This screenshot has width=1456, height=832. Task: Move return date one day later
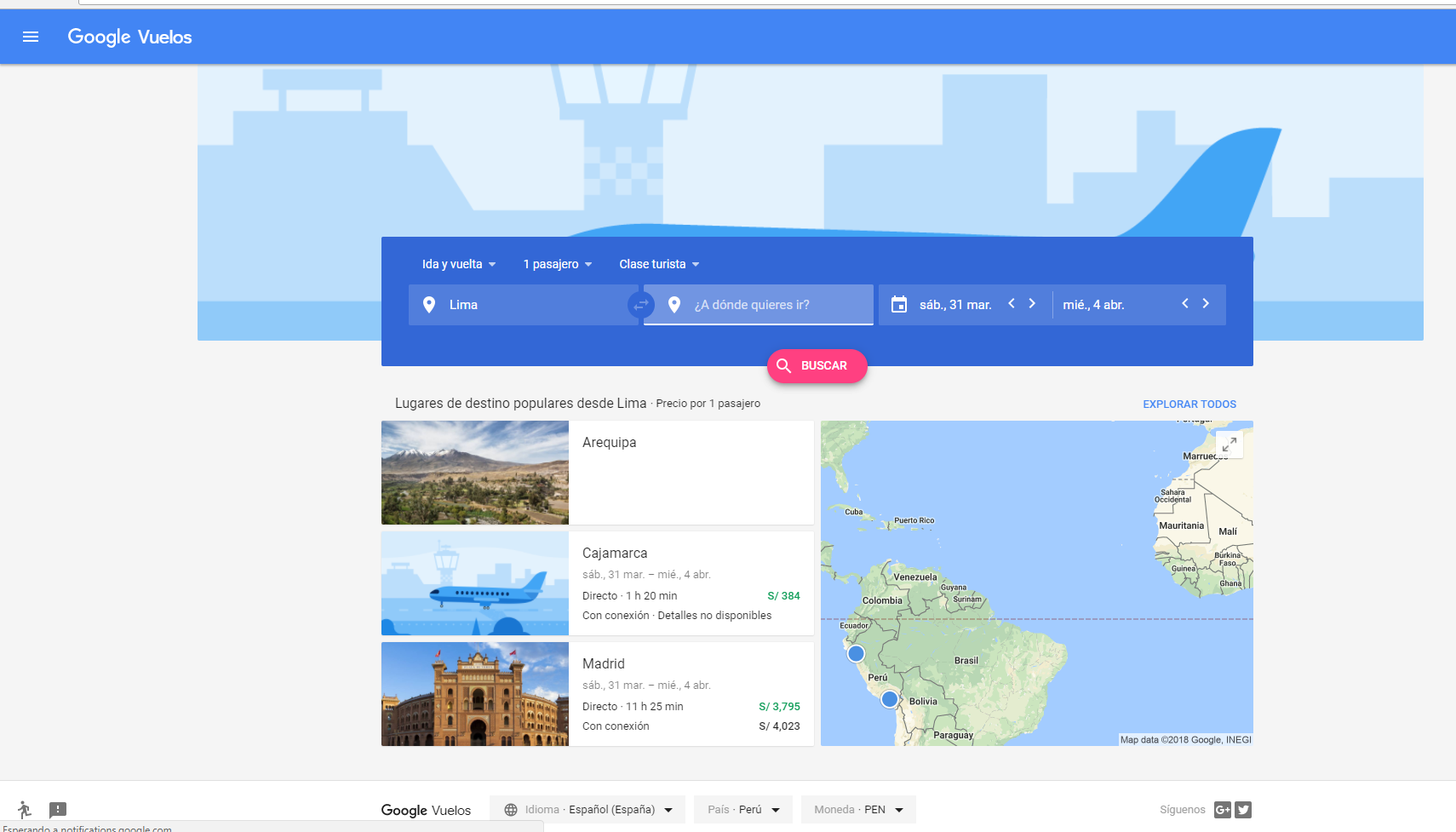pos(1206,303)
